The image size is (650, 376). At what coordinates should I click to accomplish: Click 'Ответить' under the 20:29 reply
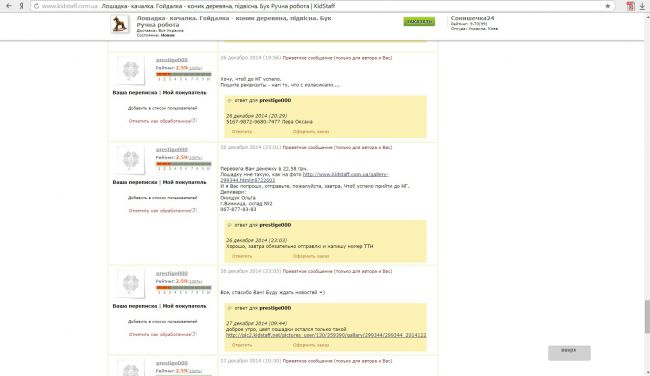pos(242,131)
